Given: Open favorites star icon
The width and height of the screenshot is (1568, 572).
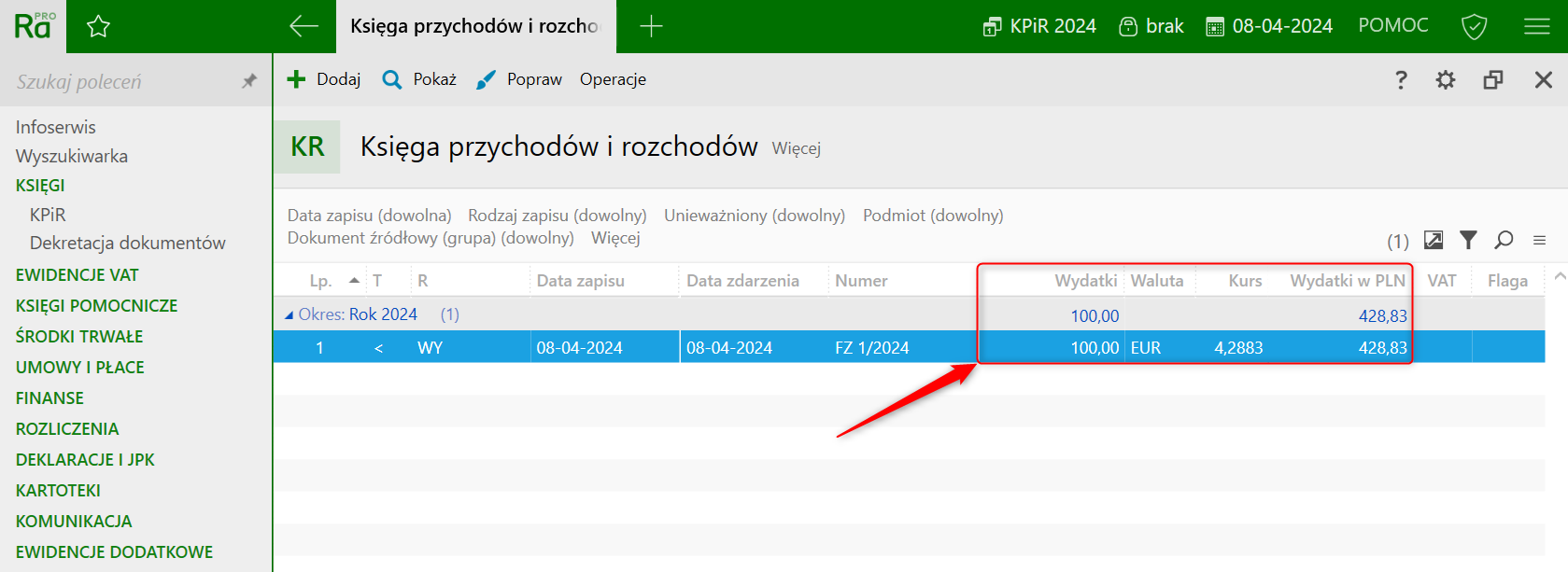Looking at the screenshot, I should click(98, 26).
